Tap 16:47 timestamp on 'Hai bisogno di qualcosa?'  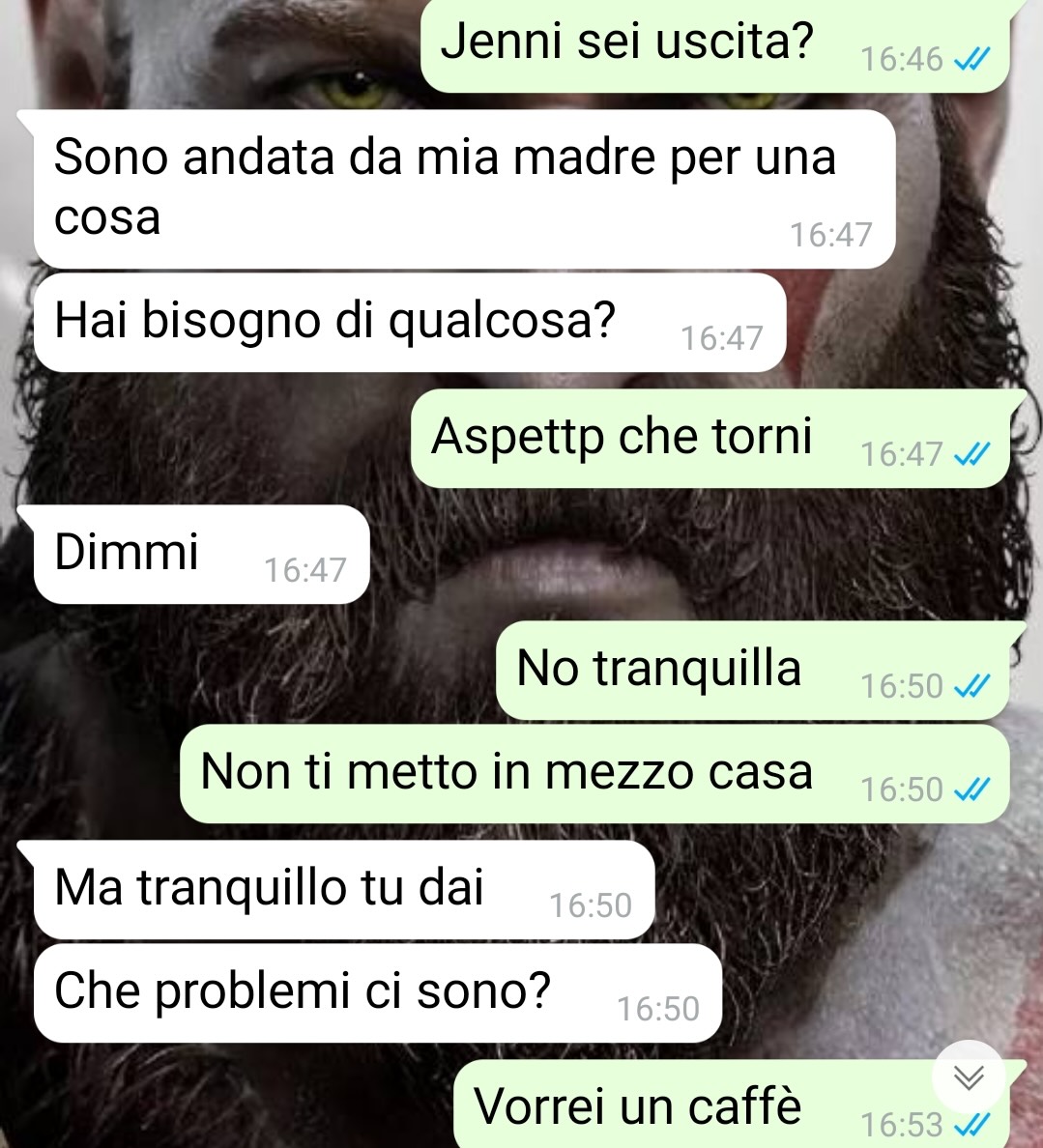722,338
